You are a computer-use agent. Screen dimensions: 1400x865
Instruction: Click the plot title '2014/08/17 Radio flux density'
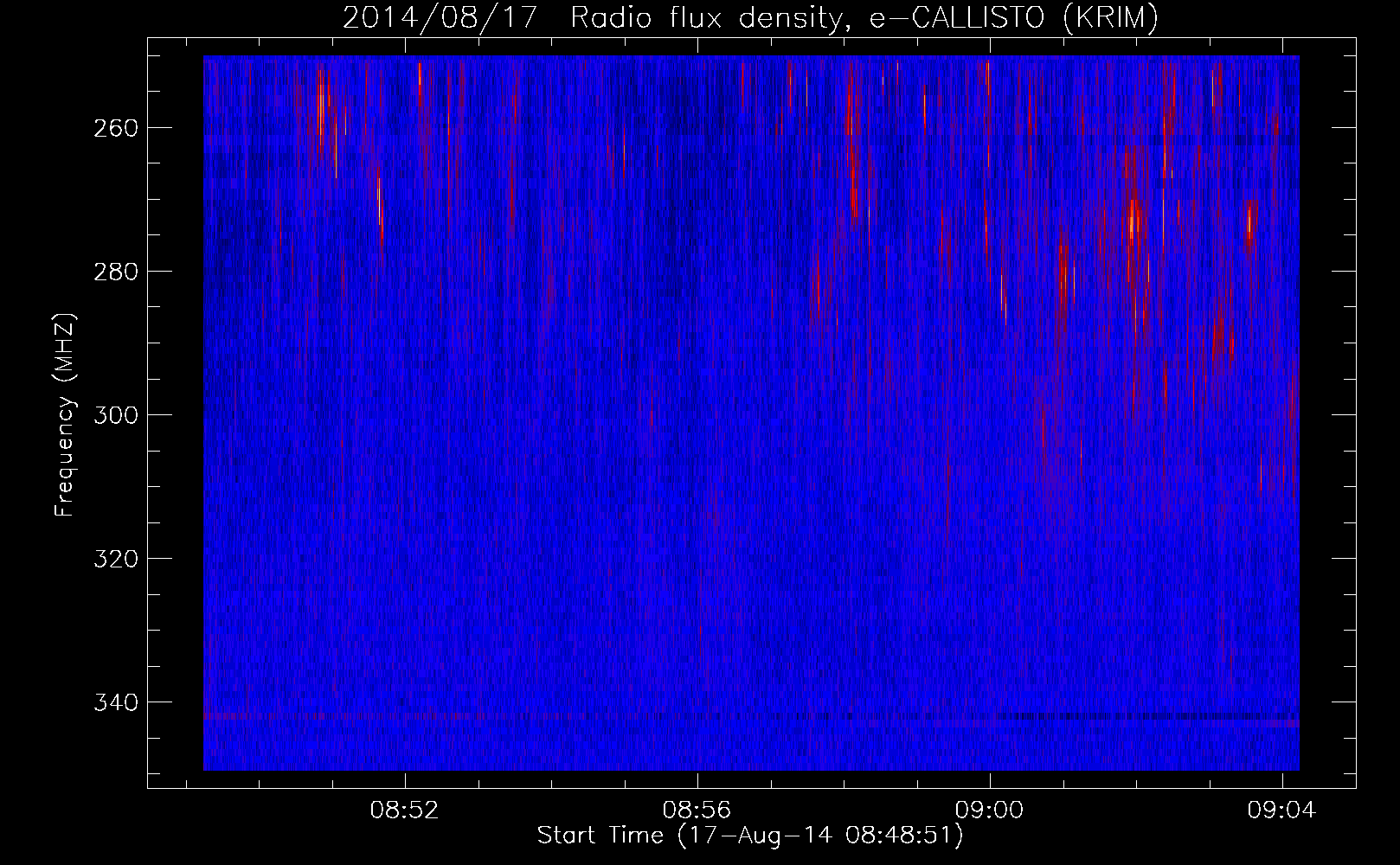point(750,17)
